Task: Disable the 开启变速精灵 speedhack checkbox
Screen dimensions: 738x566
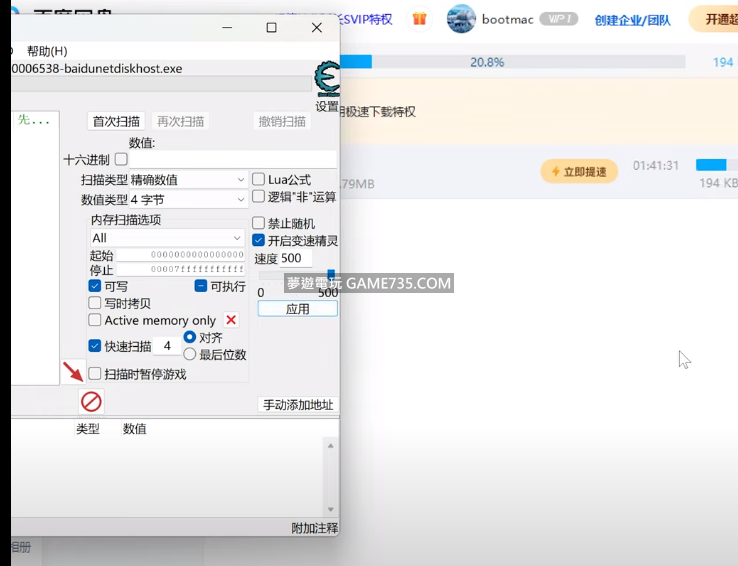Action: (x=258, y=240)
